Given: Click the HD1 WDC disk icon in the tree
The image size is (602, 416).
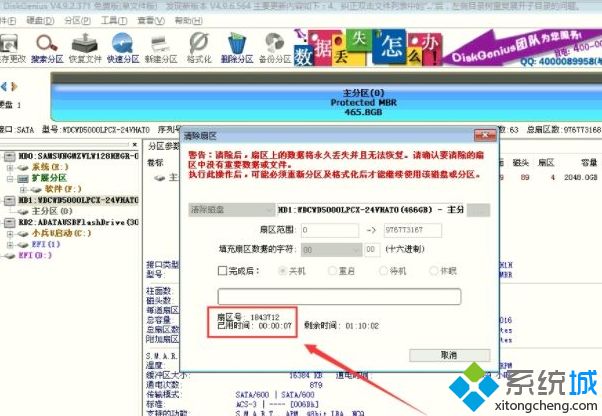Looking at the screenshot, I should tap(10, 200).
